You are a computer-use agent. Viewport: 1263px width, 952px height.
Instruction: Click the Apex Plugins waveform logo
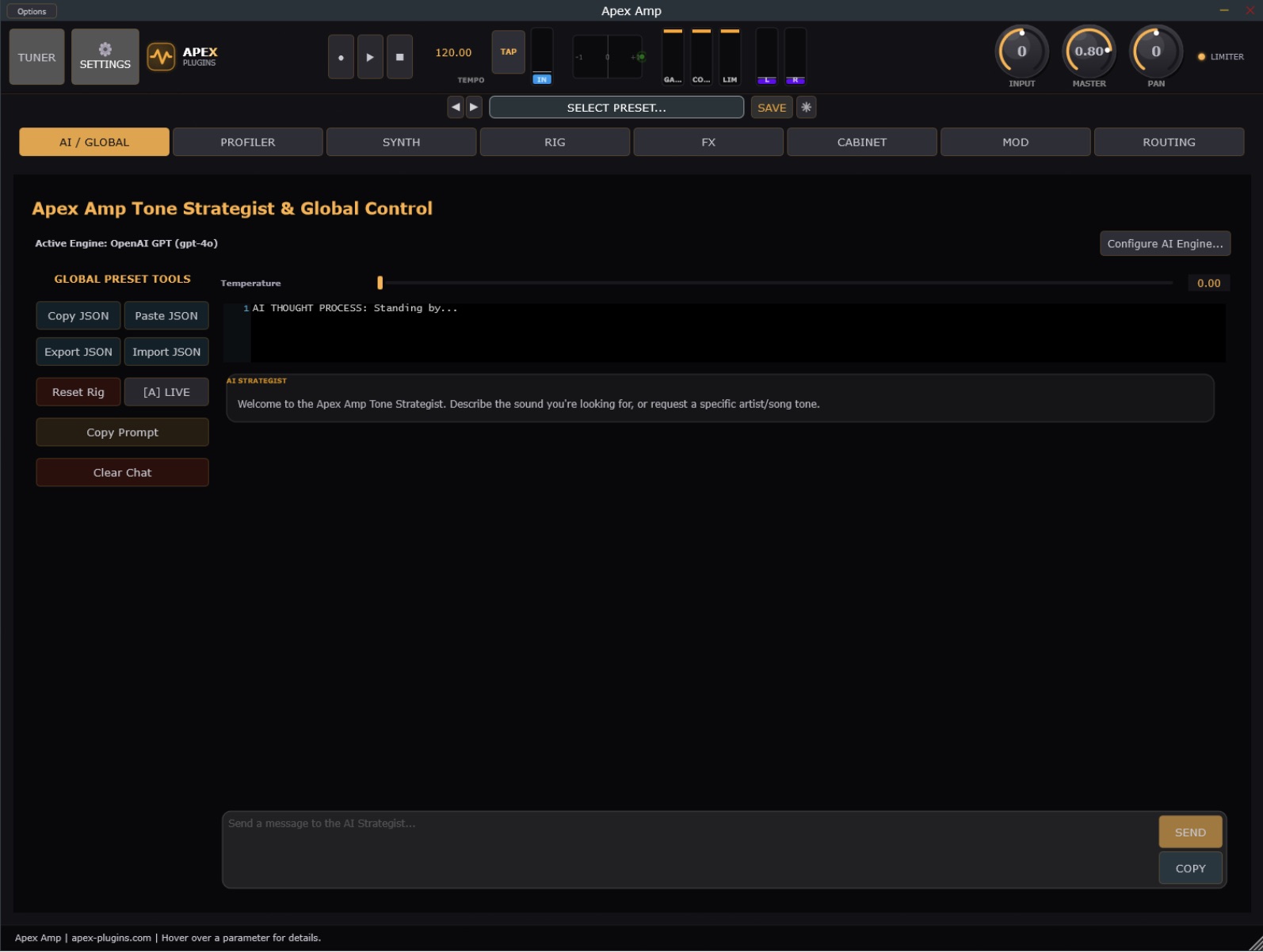(x=161, y=56)
